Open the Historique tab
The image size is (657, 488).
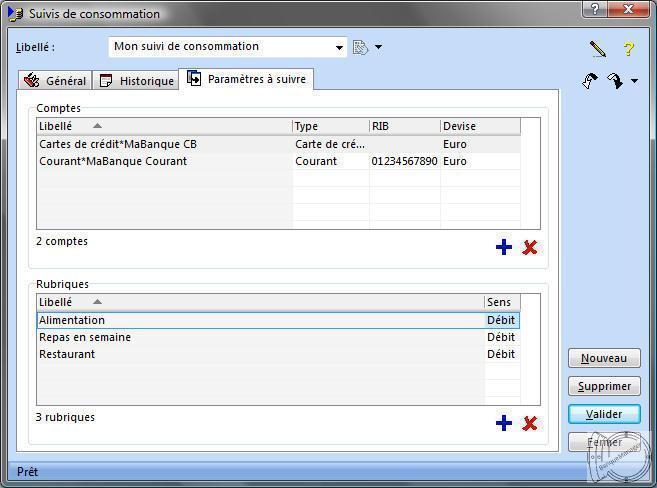tap(137, 81)
